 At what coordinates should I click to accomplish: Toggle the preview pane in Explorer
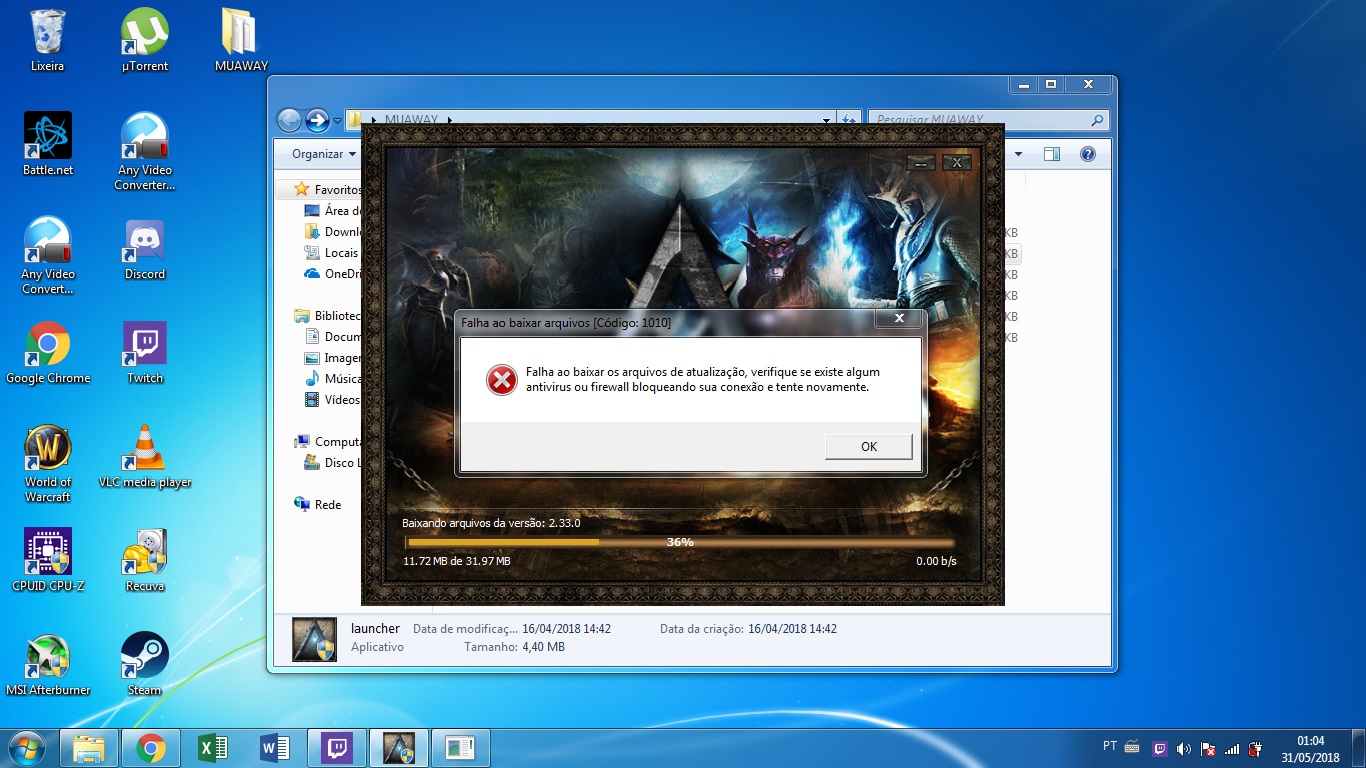pos(1051,154)
